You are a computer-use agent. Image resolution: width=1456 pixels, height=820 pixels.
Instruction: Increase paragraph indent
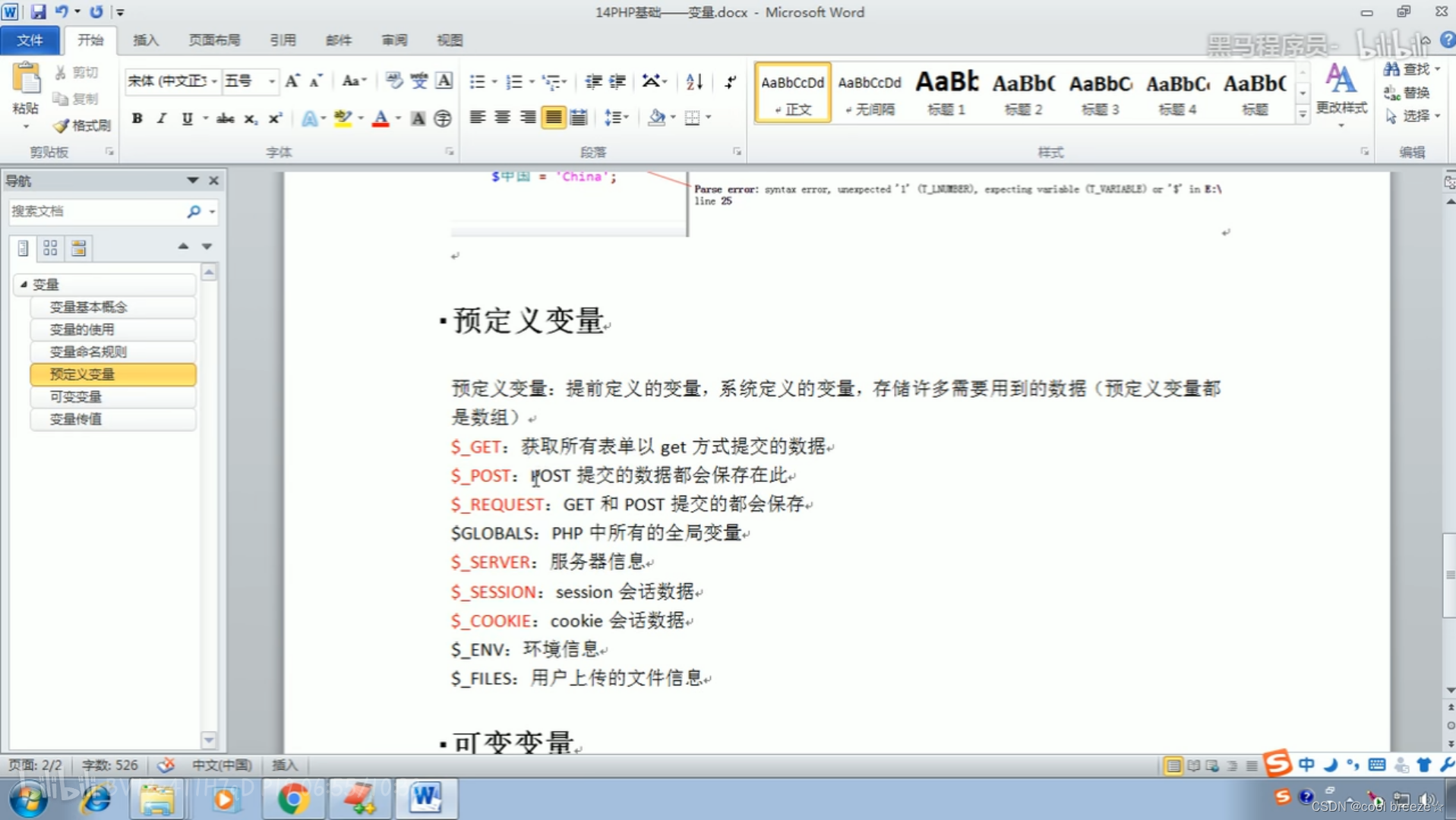pos(617,81)
